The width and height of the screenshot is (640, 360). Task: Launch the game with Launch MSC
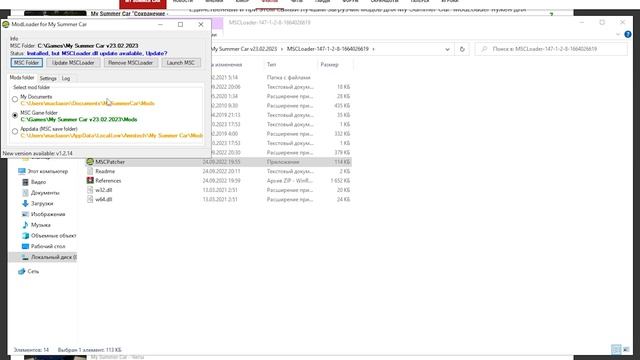(181, 63)
